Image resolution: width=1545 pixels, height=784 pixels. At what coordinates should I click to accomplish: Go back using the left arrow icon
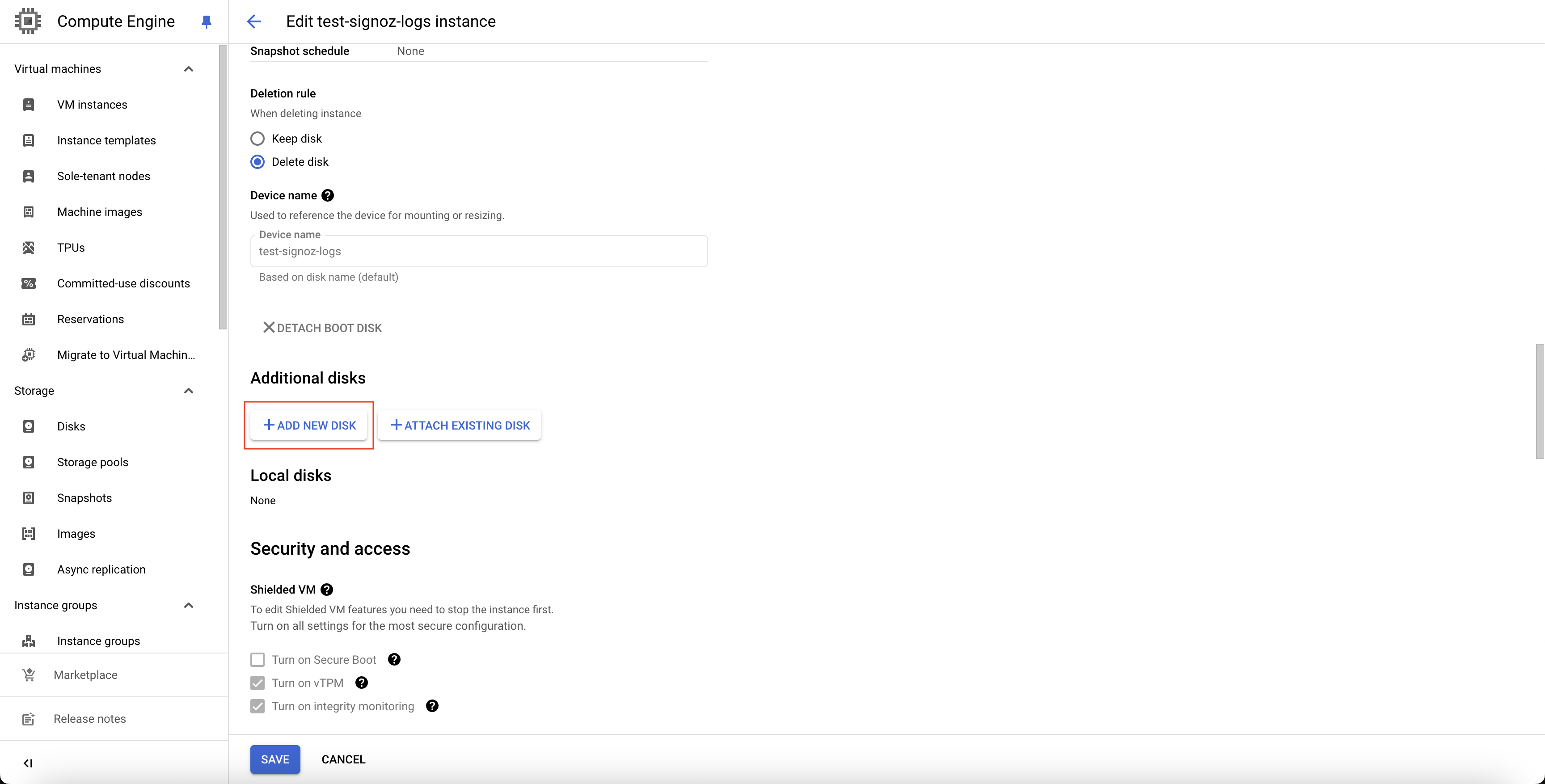254,21
